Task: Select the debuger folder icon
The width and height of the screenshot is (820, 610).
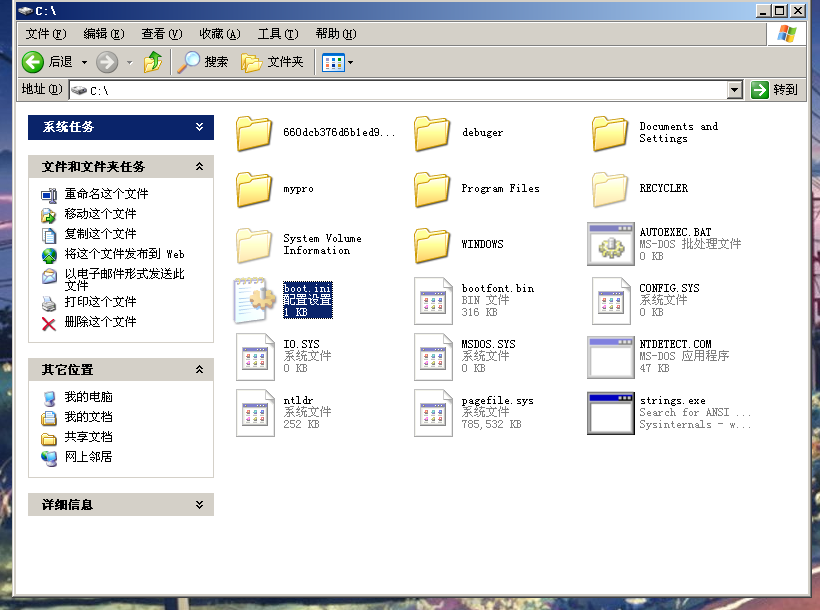Action: (432, 133)
